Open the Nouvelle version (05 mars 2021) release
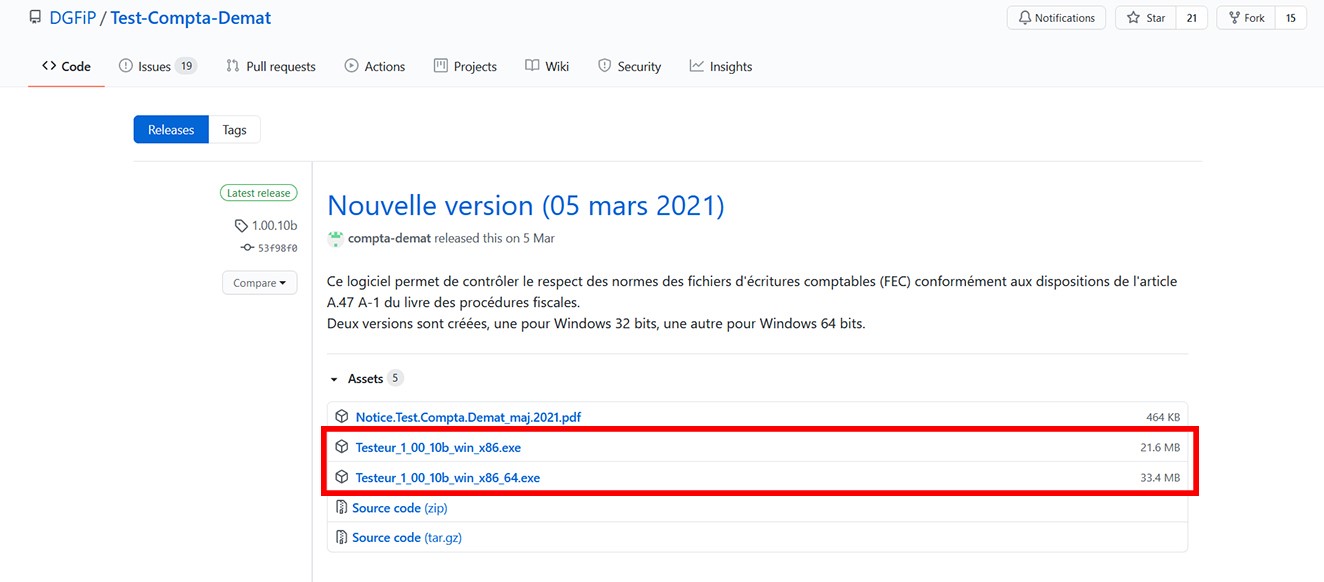The width and height of the screenshot is (1324, 582). coord(525,206)
